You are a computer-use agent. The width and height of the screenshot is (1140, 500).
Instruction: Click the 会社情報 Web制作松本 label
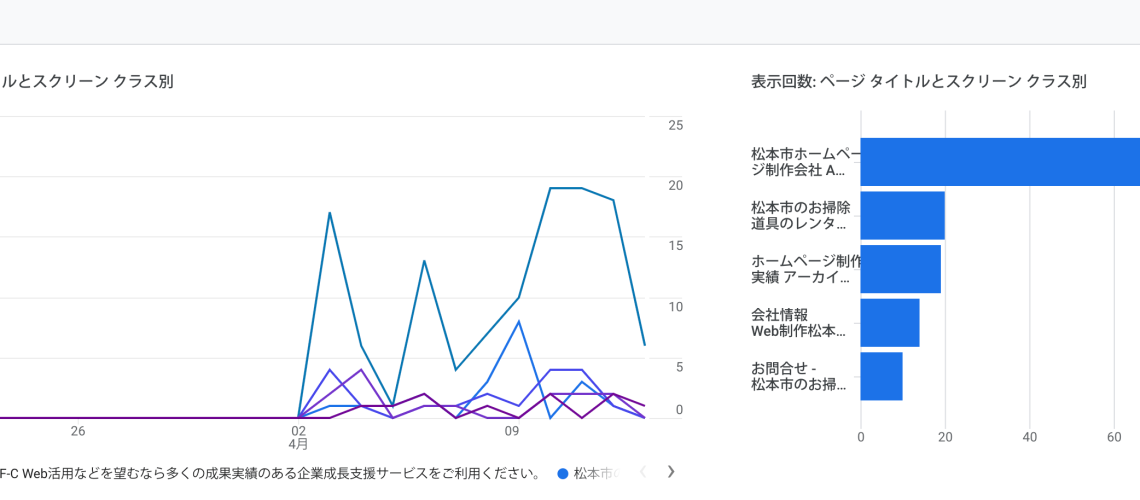pyautogui.click(x=798, y=322)
